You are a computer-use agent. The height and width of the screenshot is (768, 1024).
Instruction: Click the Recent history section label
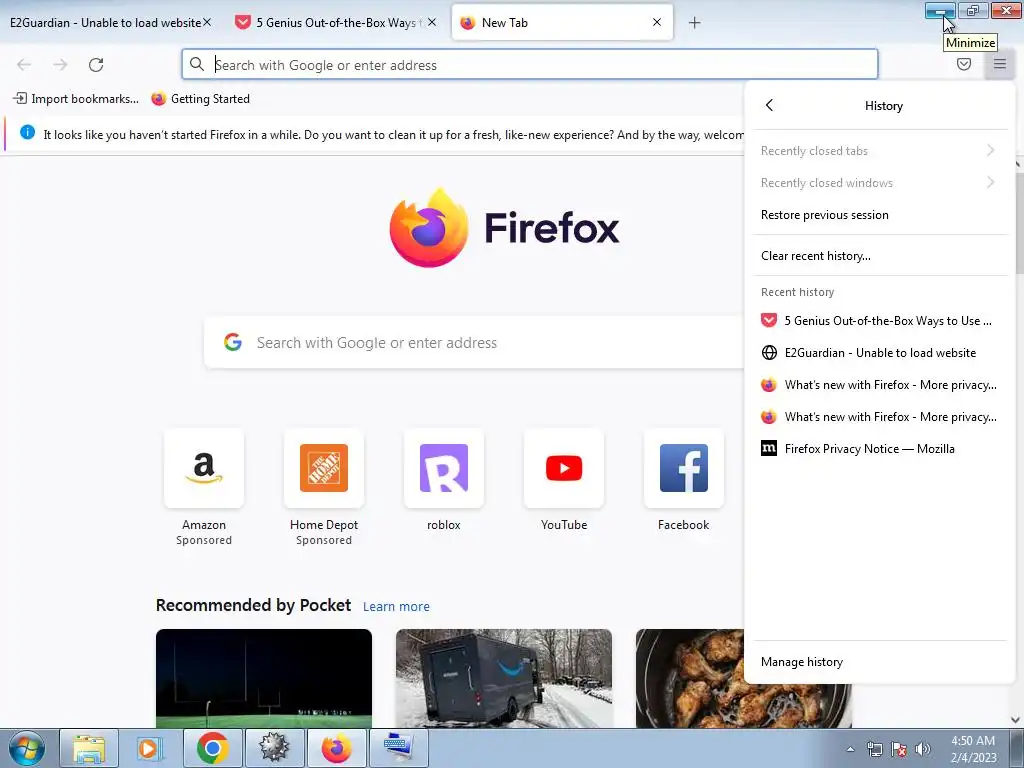tap(797, 292)
